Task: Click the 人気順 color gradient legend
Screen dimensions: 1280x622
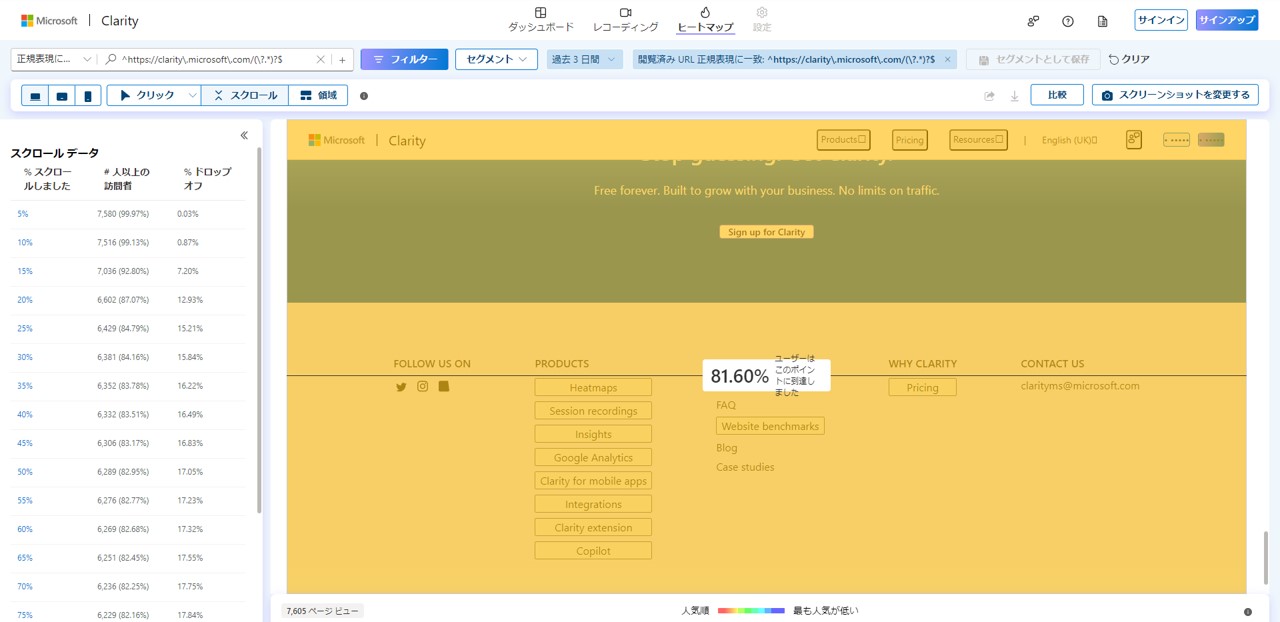Action: [751, 610]
